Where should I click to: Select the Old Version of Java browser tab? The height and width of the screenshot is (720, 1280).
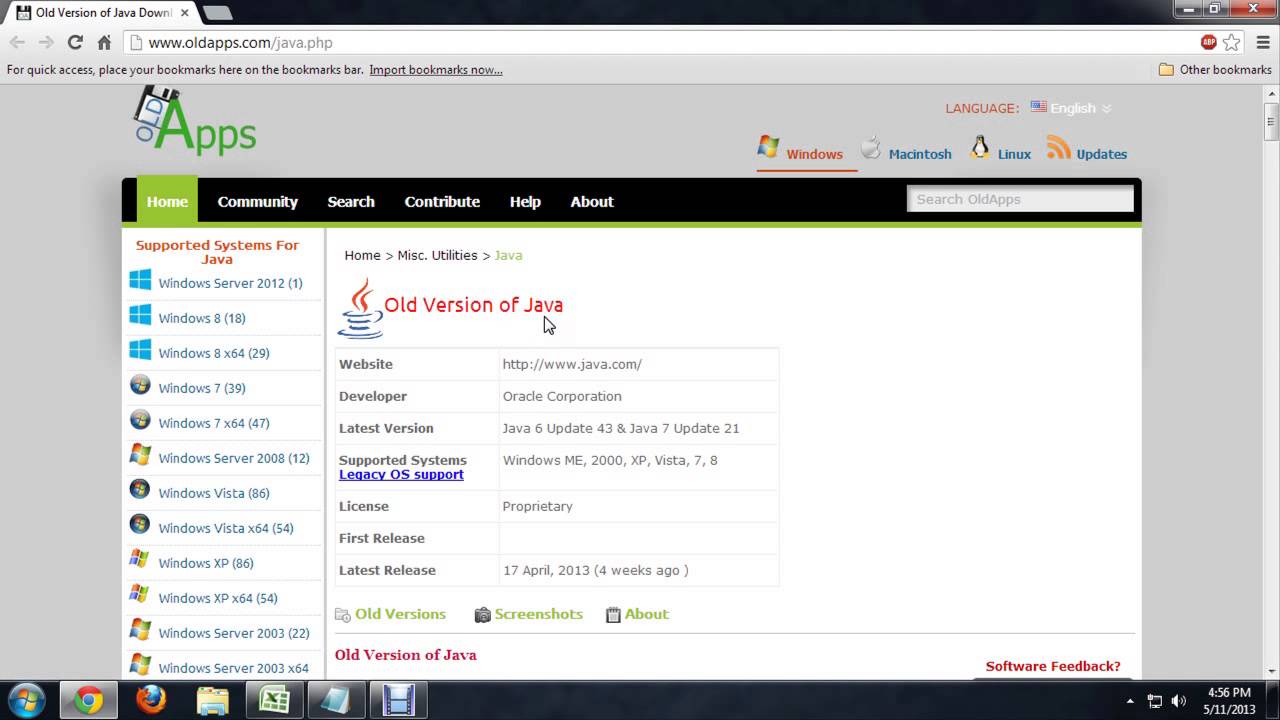coord(102,13)
